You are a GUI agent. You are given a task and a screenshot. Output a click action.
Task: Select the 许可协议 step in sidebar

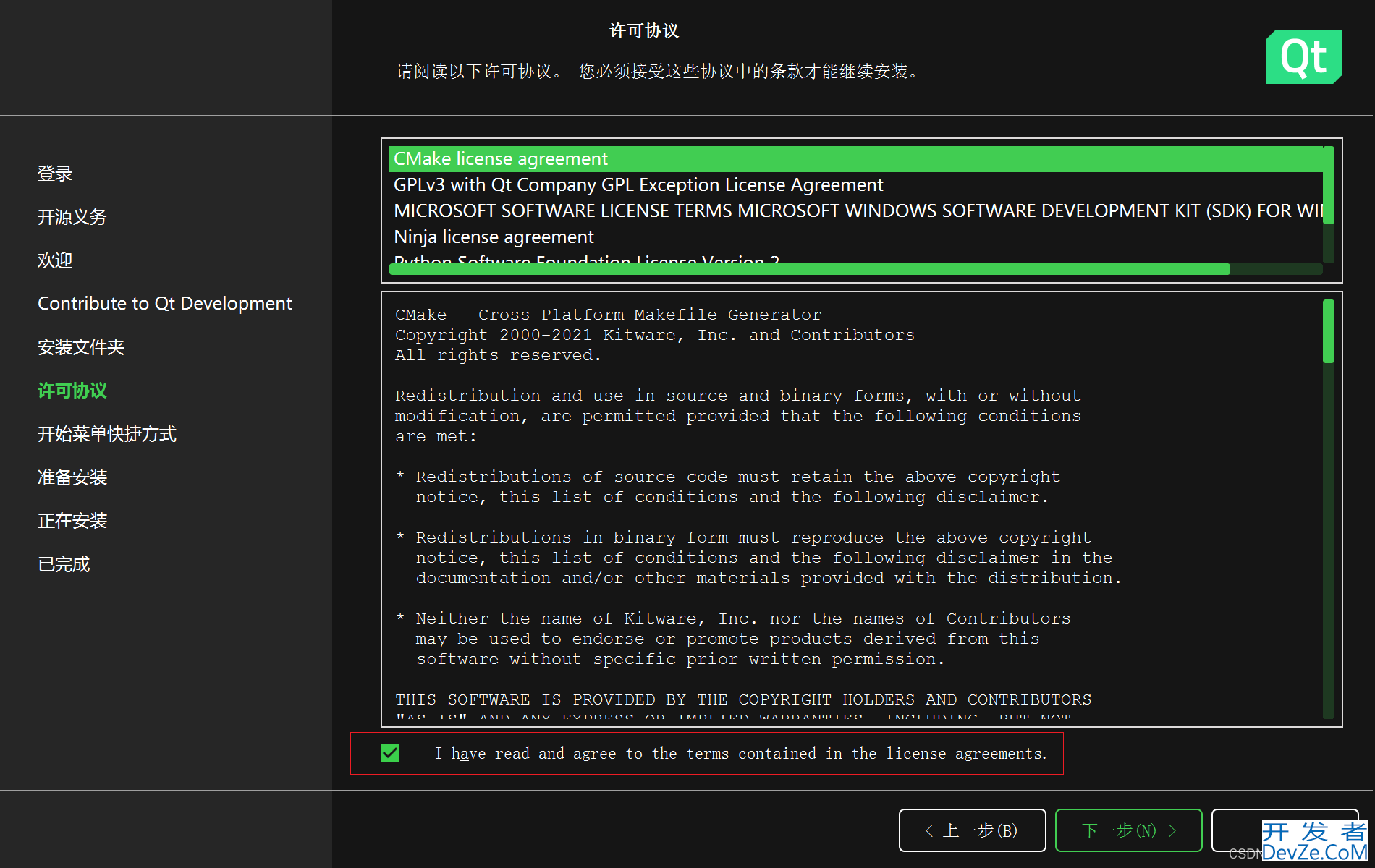[72, 391]
